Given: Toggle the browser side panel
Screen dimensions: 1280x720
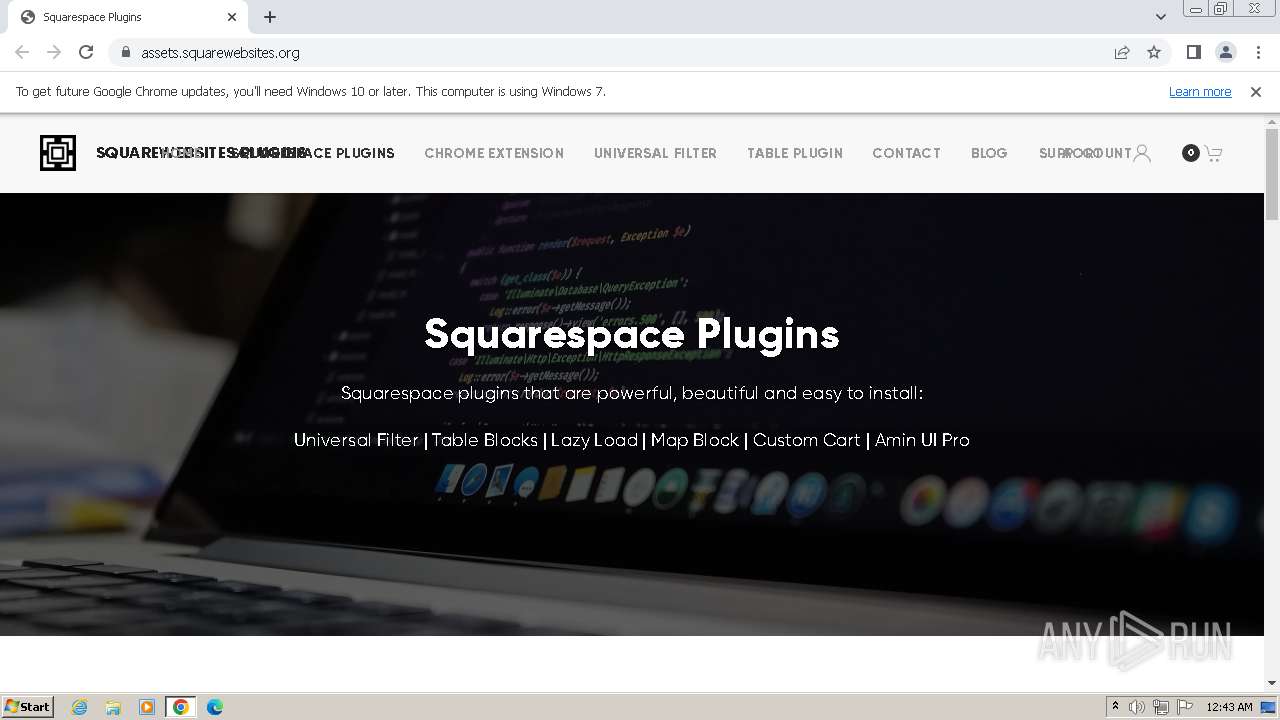Looking at the screenshot, I should (1193, 52).
